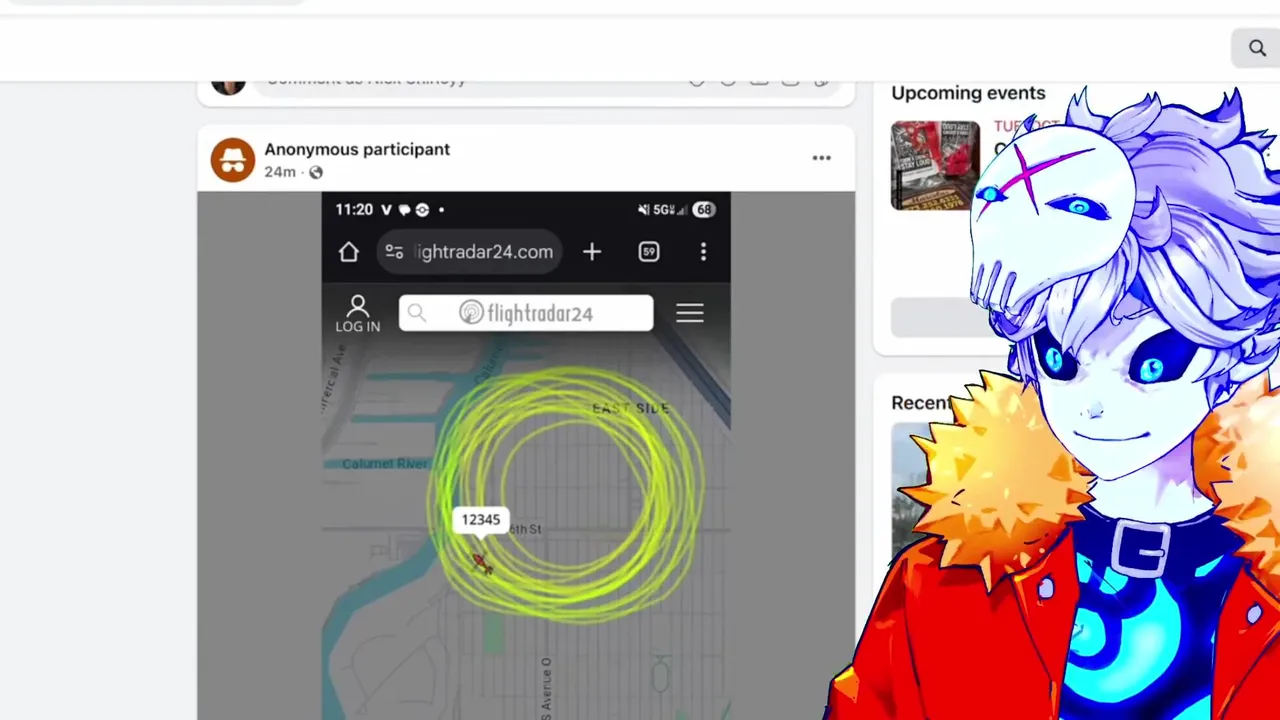Screen dimensions: 1280x720
Task: Tap the tab switcher showing 59
Action: [x=649, y=252]
